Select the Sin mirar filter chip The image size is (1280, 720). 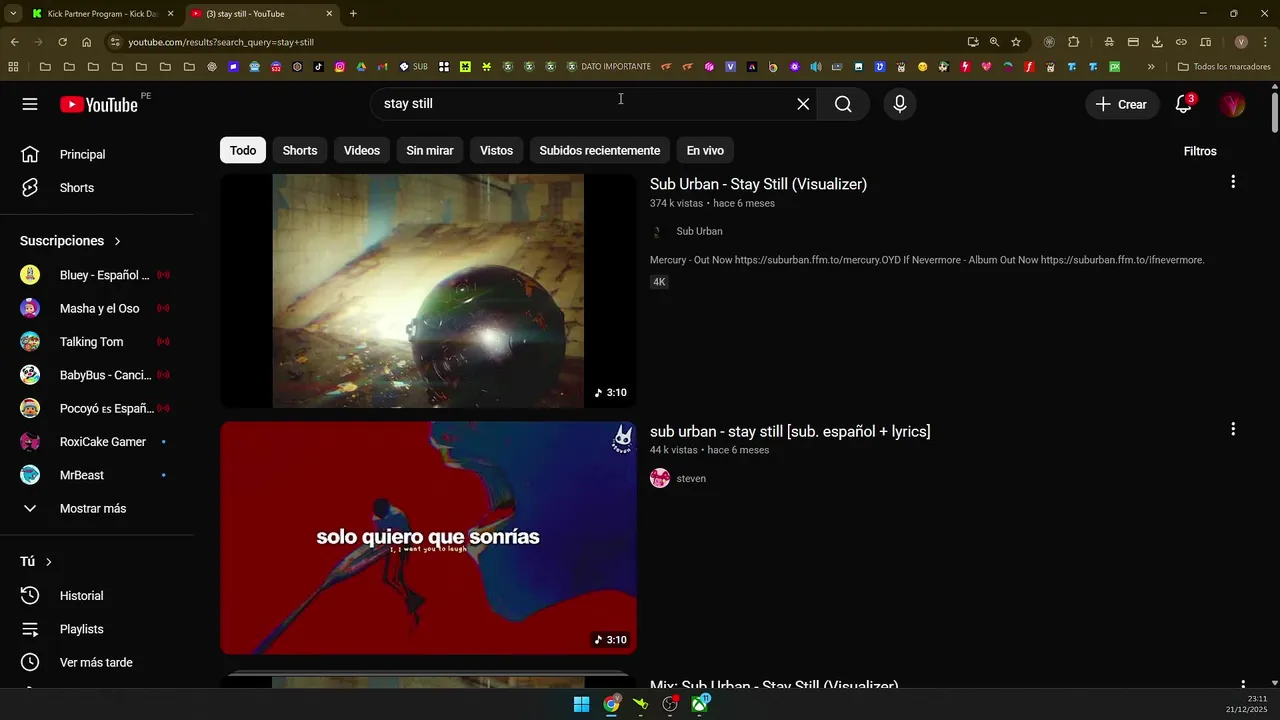tap(430, 151)
